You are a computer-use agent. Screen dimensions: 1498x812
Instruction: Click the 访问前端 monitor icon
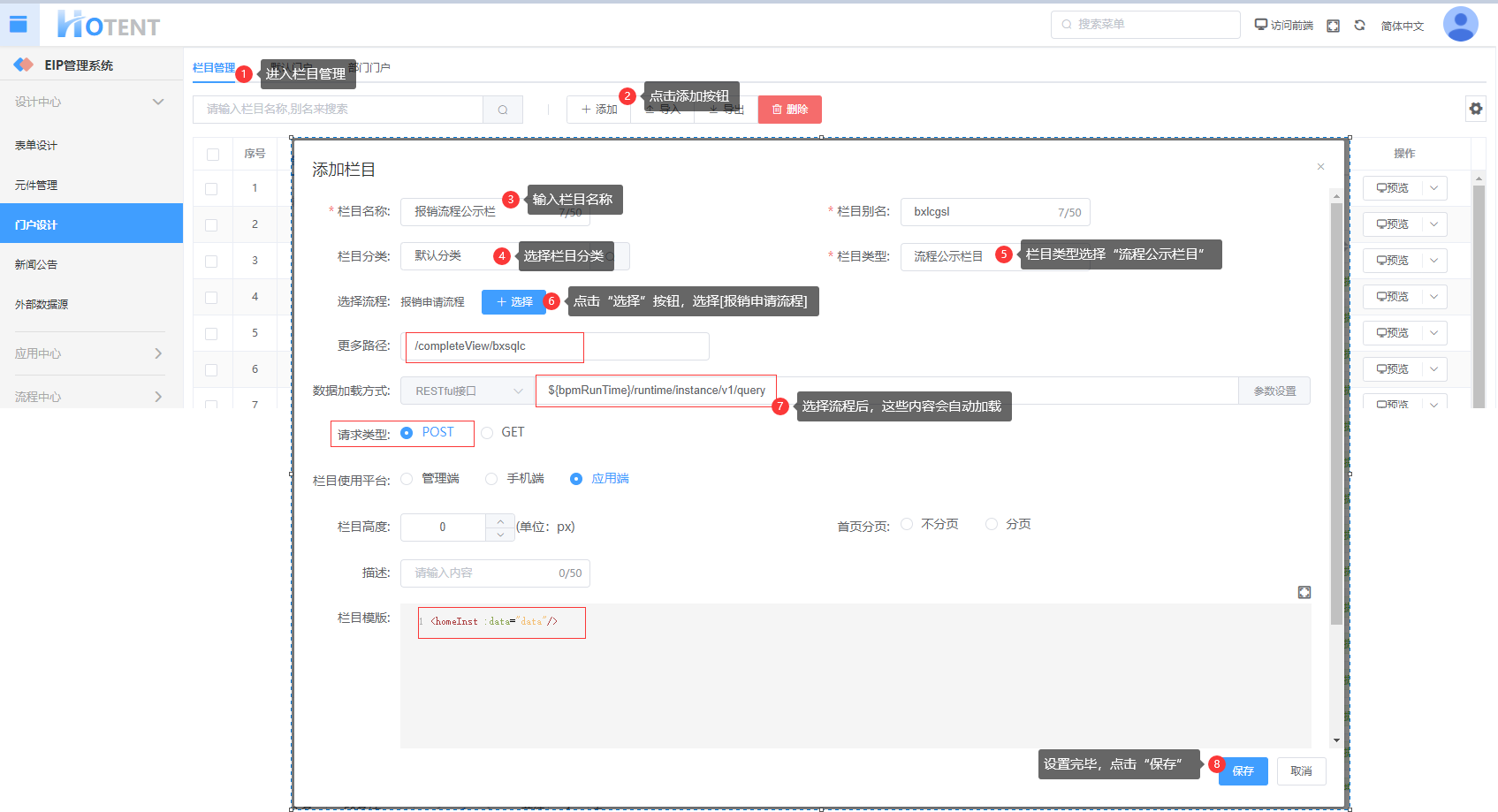(1261, 25)
